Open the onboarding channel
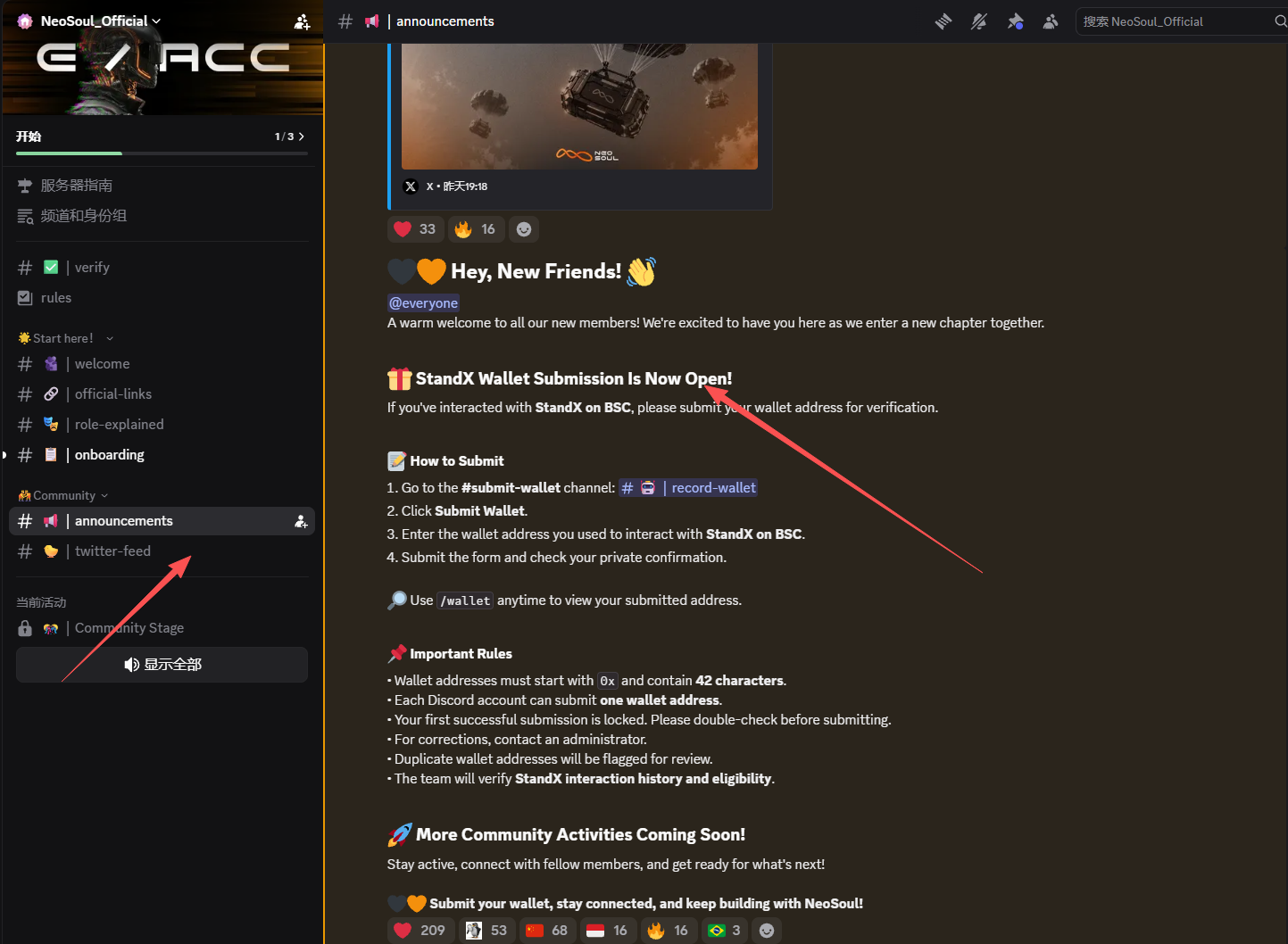The width and height of the screenshot is (1288, 944). pyautogui.click(x=162, y=455)
